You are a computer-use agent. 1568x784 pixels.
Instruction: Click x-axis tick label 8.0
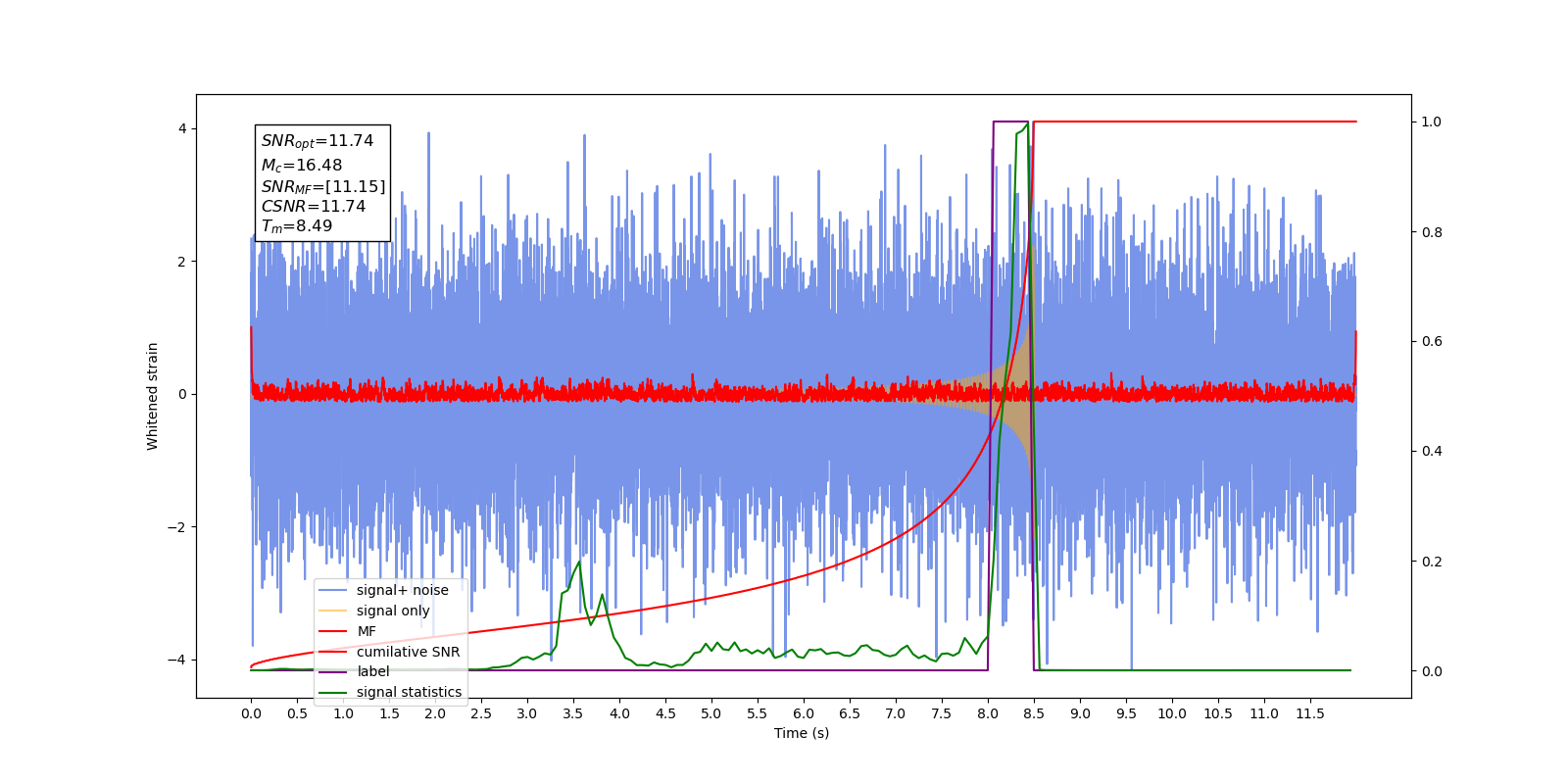tap(988, 713)
